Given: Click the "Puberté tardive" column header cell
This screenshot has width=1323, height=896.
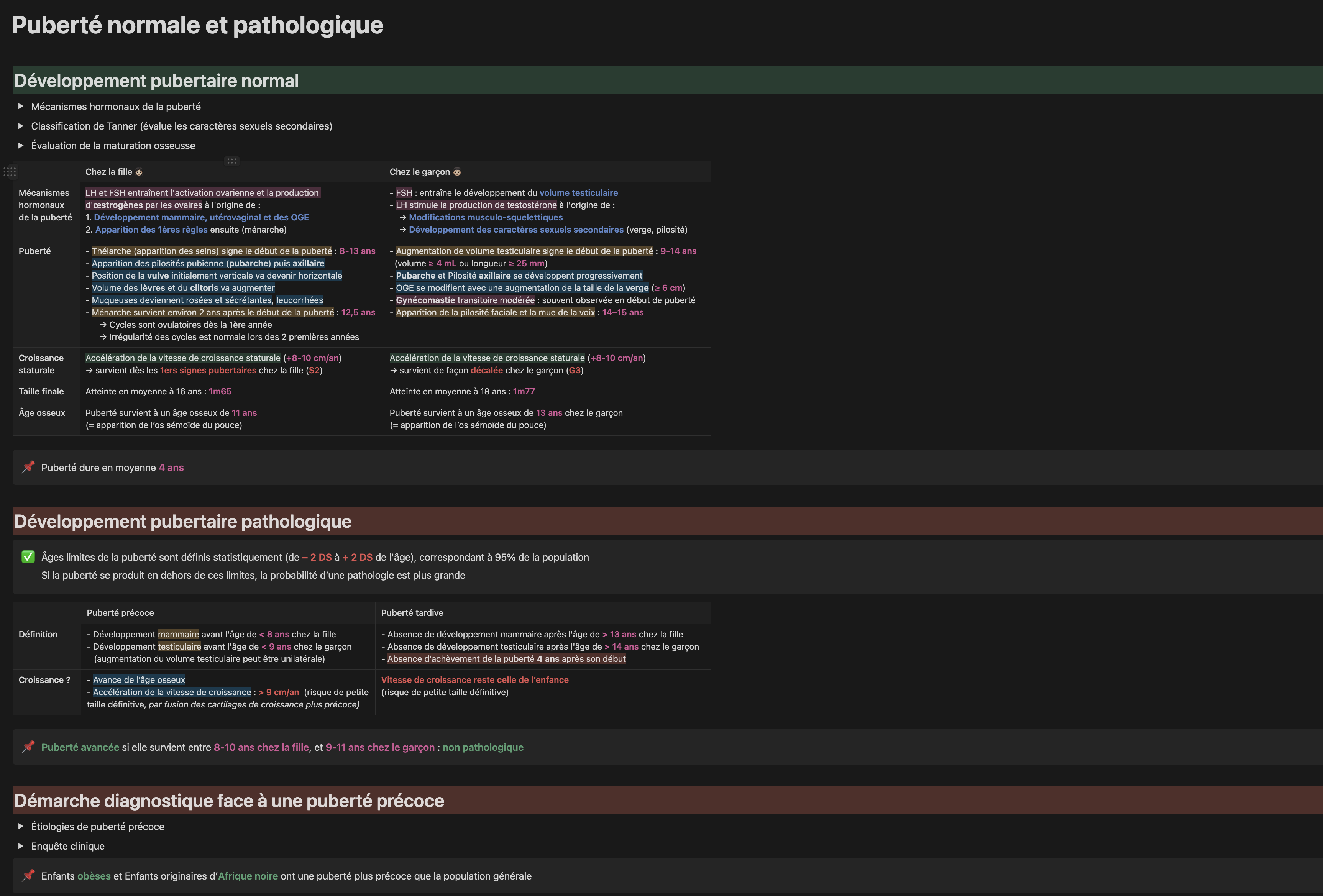Looking at the screenshot, I should click(x=412, y=612).
